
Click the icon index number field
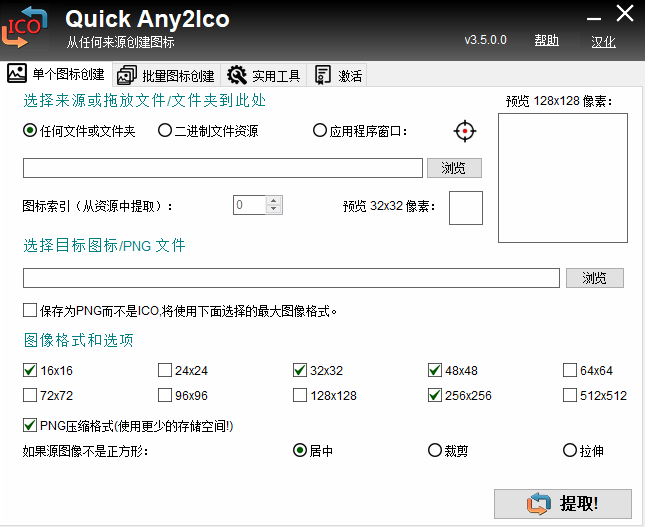pyautogui.click(x=249, y=205)
